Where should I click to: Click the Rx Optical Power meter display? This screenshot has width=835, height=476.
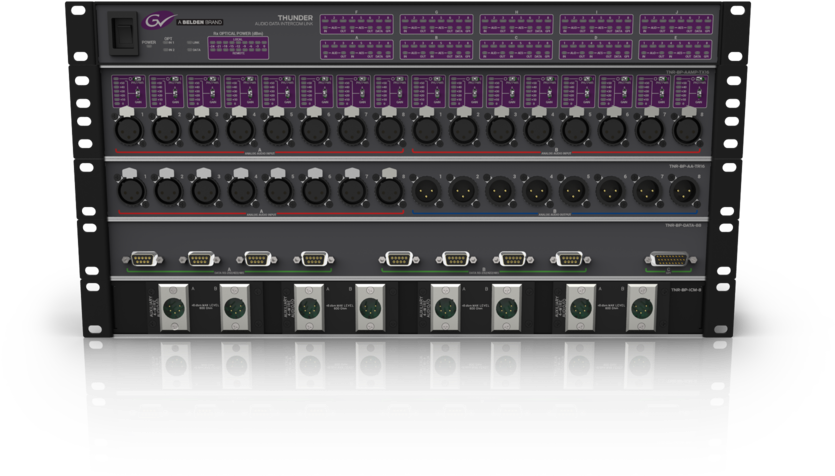coord(238,48)
